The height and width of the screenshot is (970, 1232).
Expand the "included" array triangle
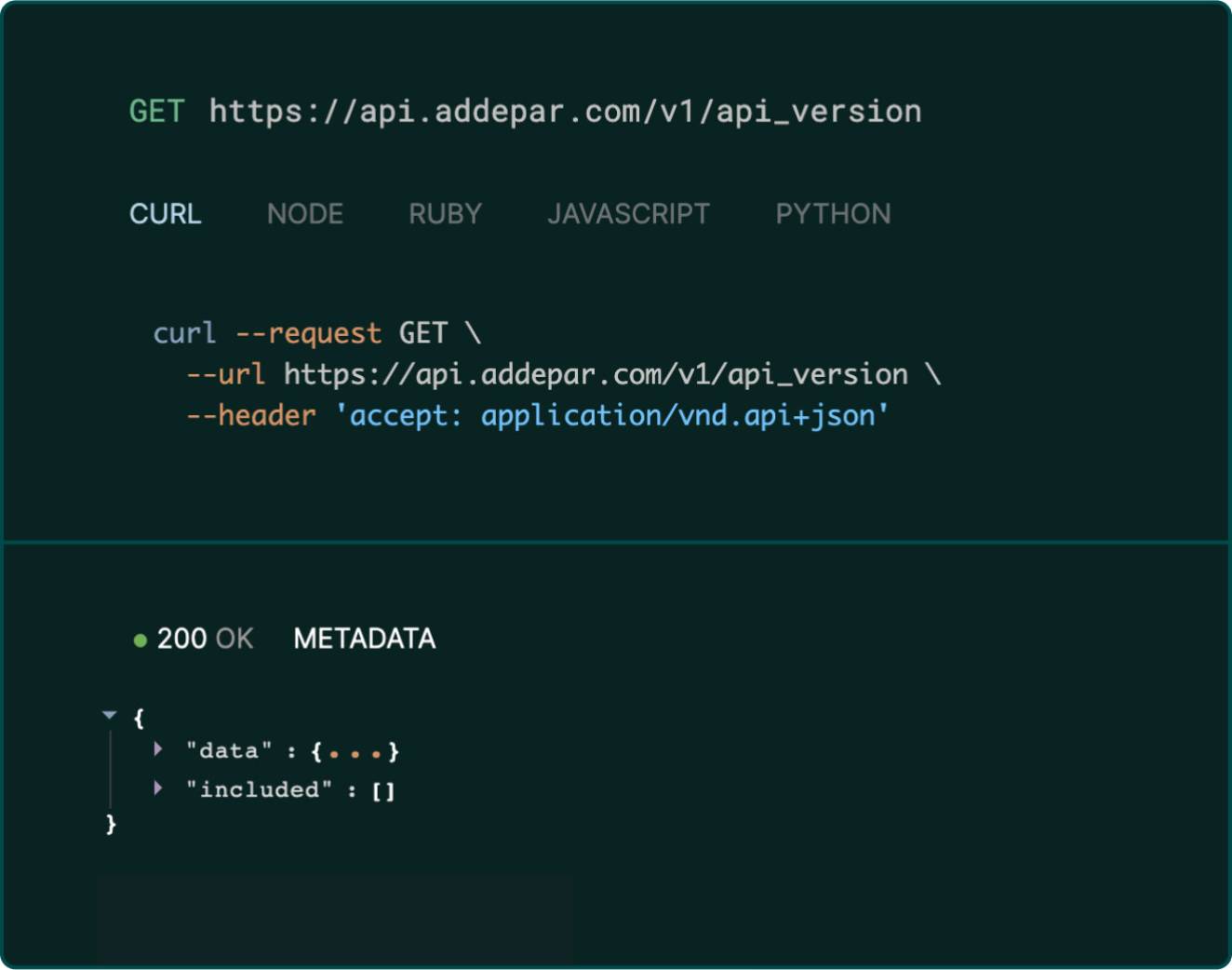[158, 788]
